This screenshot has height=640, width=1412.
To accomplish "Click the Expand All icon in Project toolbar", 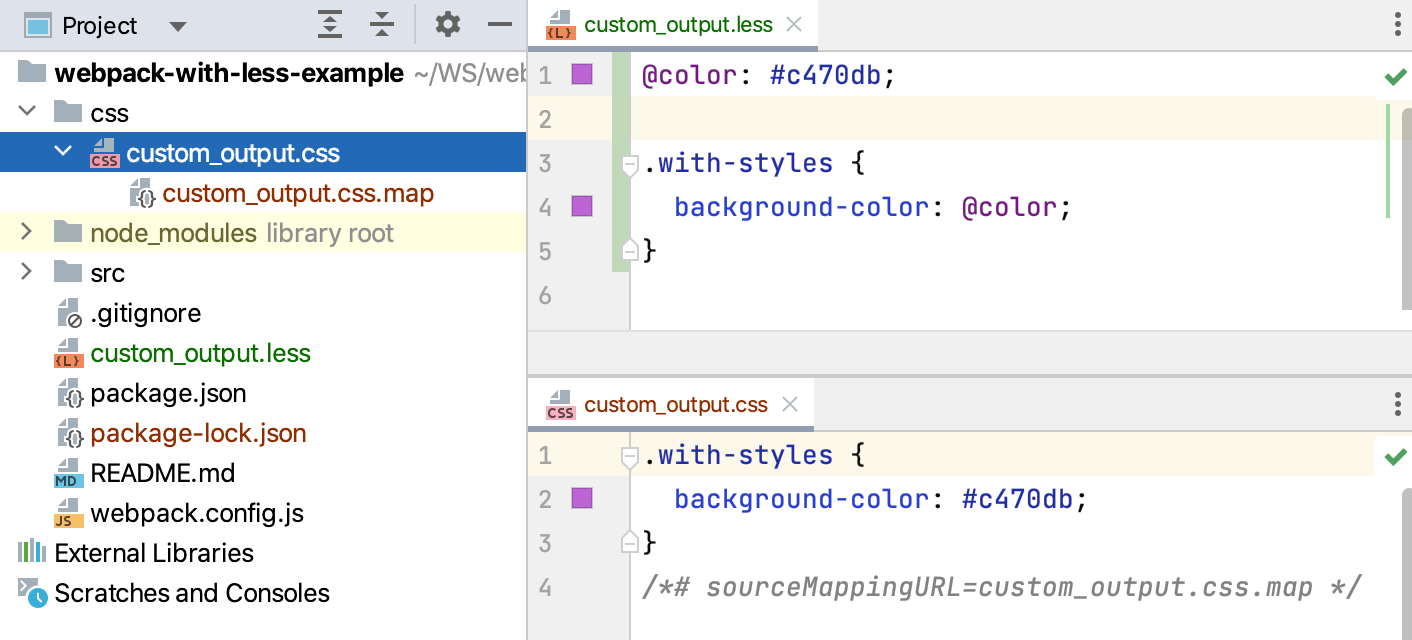I will coord(330,24).
